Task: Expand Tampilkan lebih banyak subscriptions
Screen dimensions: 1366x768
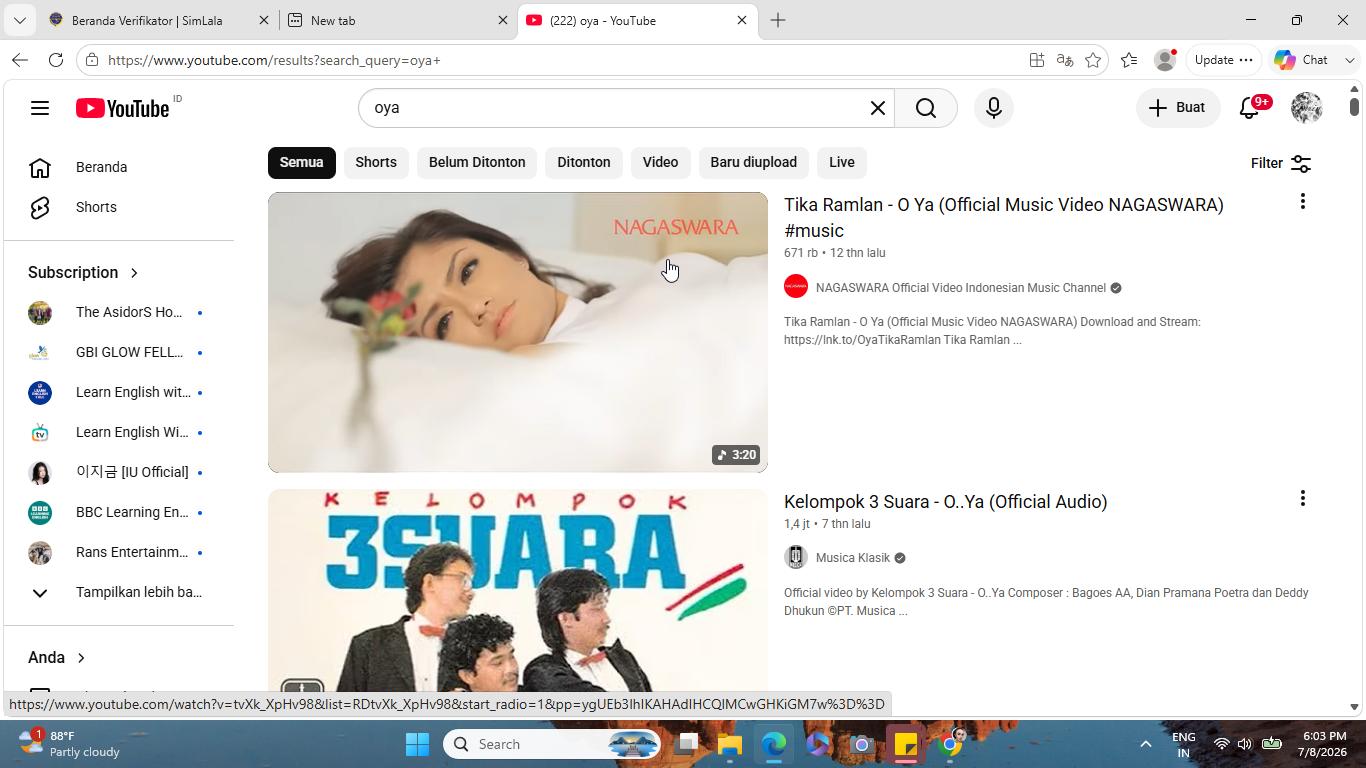Action: (119, 592)
